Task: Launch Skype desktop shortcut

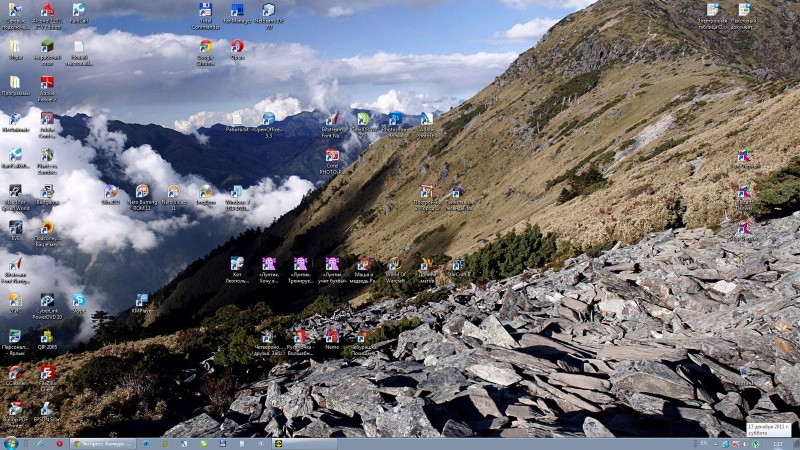Action: point(78,300)
